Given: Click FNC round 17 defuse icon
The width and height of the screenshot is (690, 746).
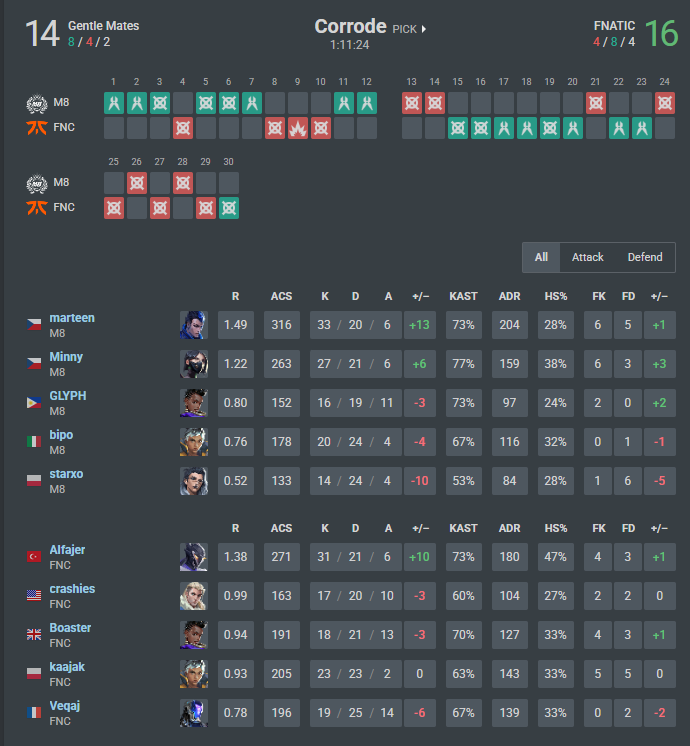Looking at the screenshot, I should [x=503, y=128].
